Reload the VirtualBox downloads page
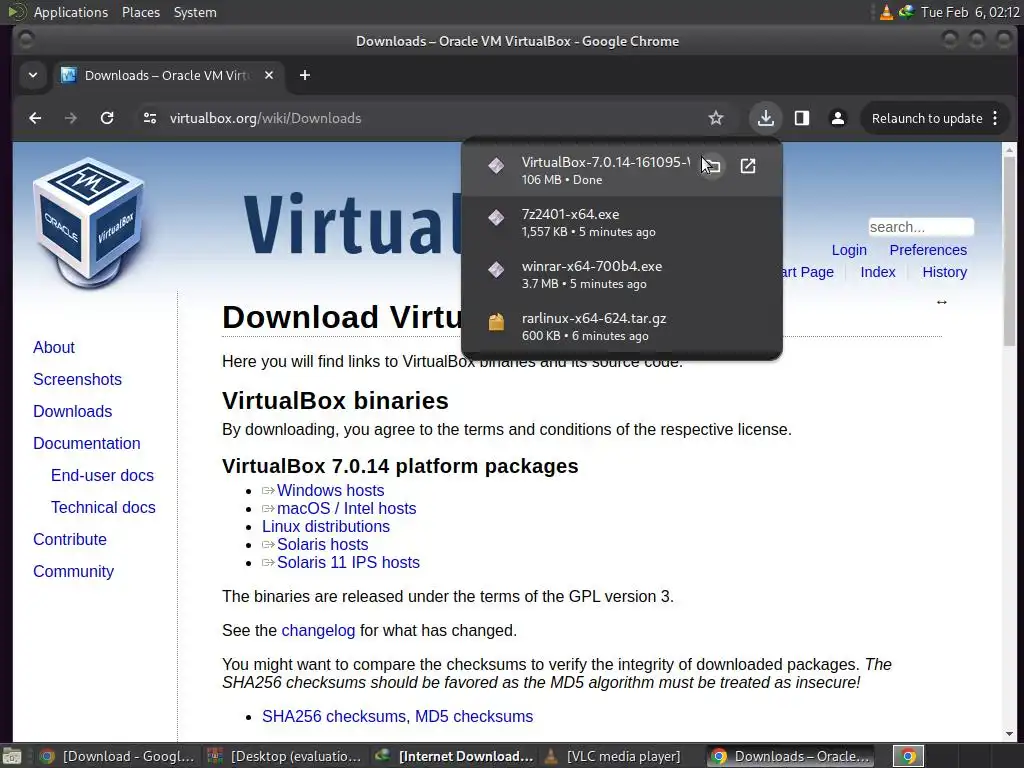Viewport: 1024px width, 768px height. pos(107,118)
